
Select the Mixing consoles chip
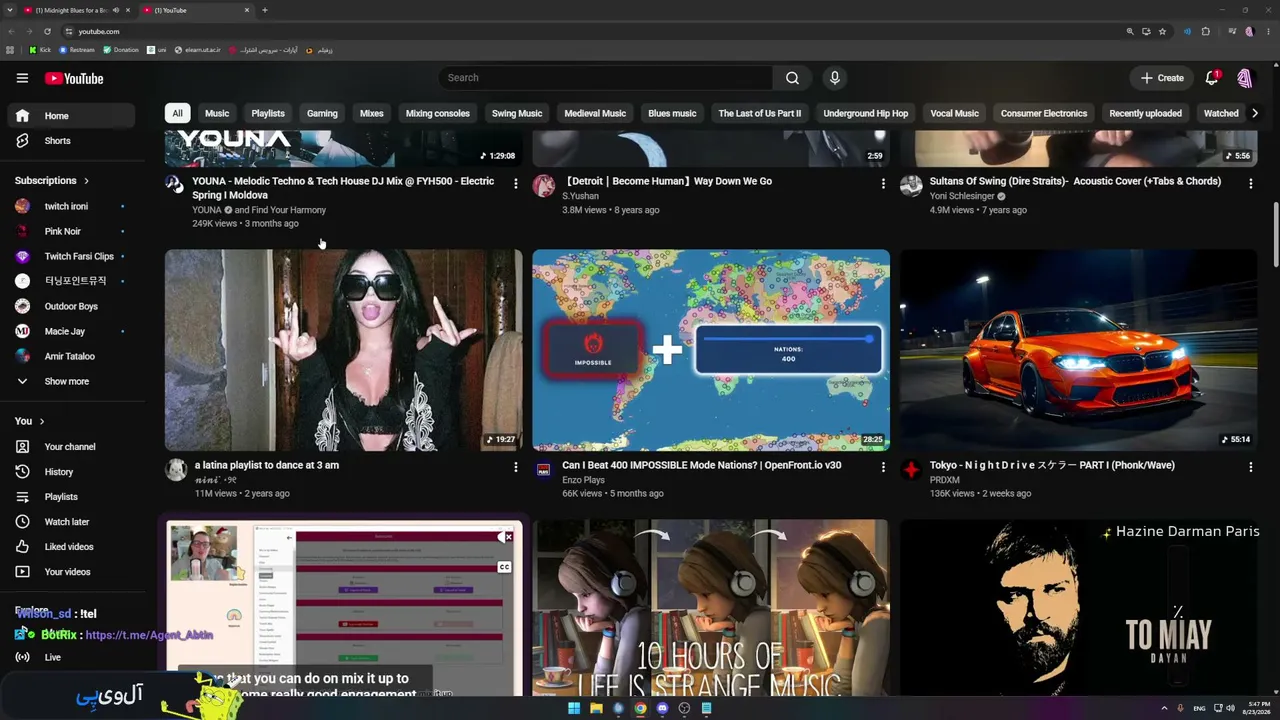(x=437, y=113)
